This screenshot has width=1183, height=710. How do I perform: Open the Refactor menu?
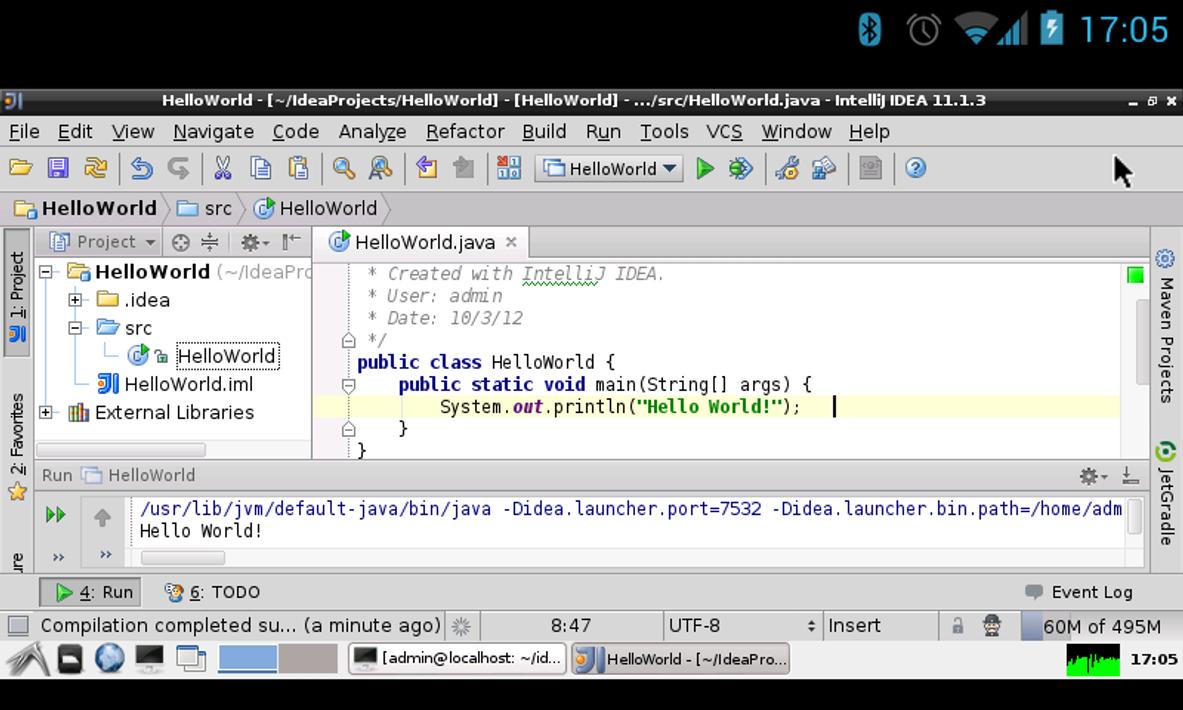point(465,131)
